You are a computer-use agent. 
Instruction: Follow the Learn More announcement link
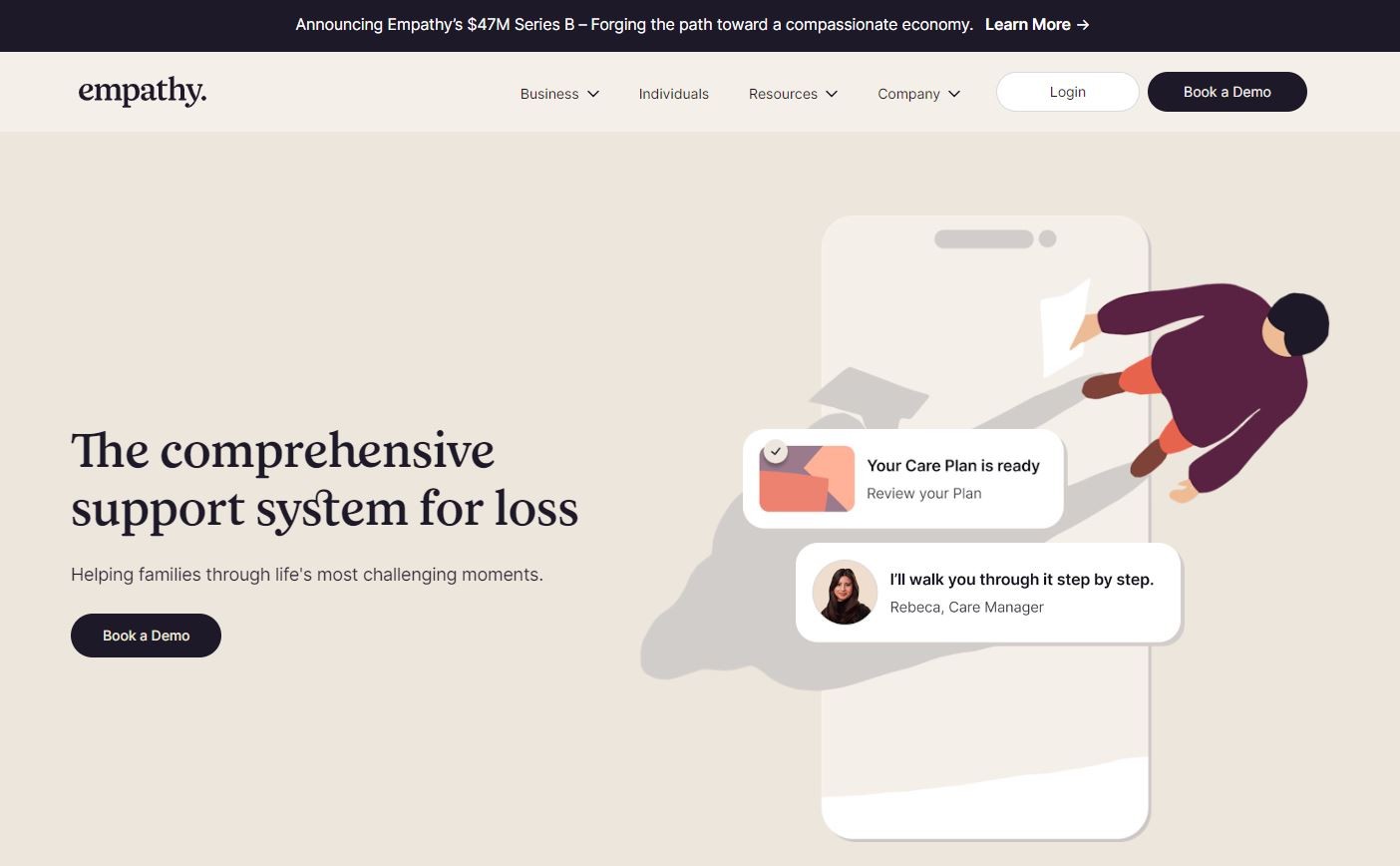click(x=1037, y=25)
